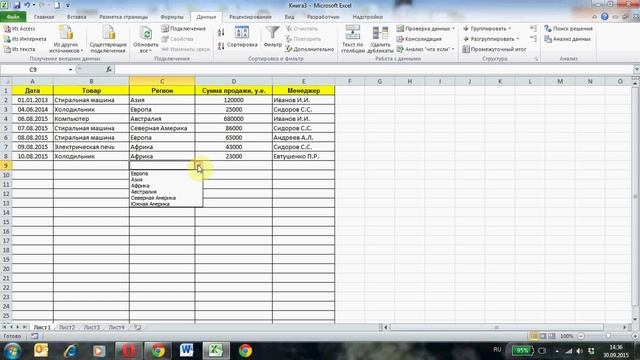Open the Sort (Сортировка) dialog
Screen dimensions: 640x360
[x=242, y=37]
